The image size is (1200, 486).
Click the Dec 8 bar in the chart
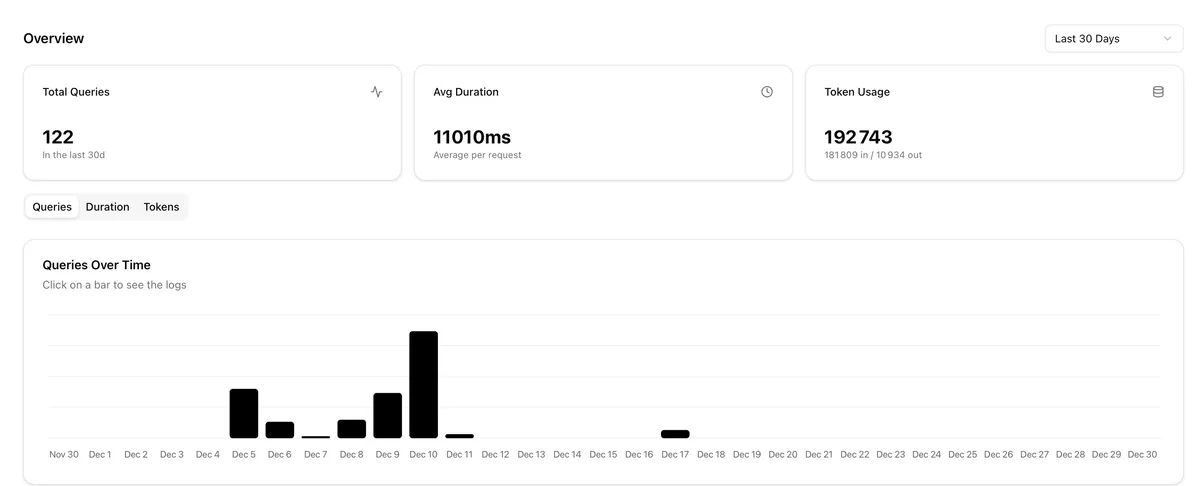(352, 429)
